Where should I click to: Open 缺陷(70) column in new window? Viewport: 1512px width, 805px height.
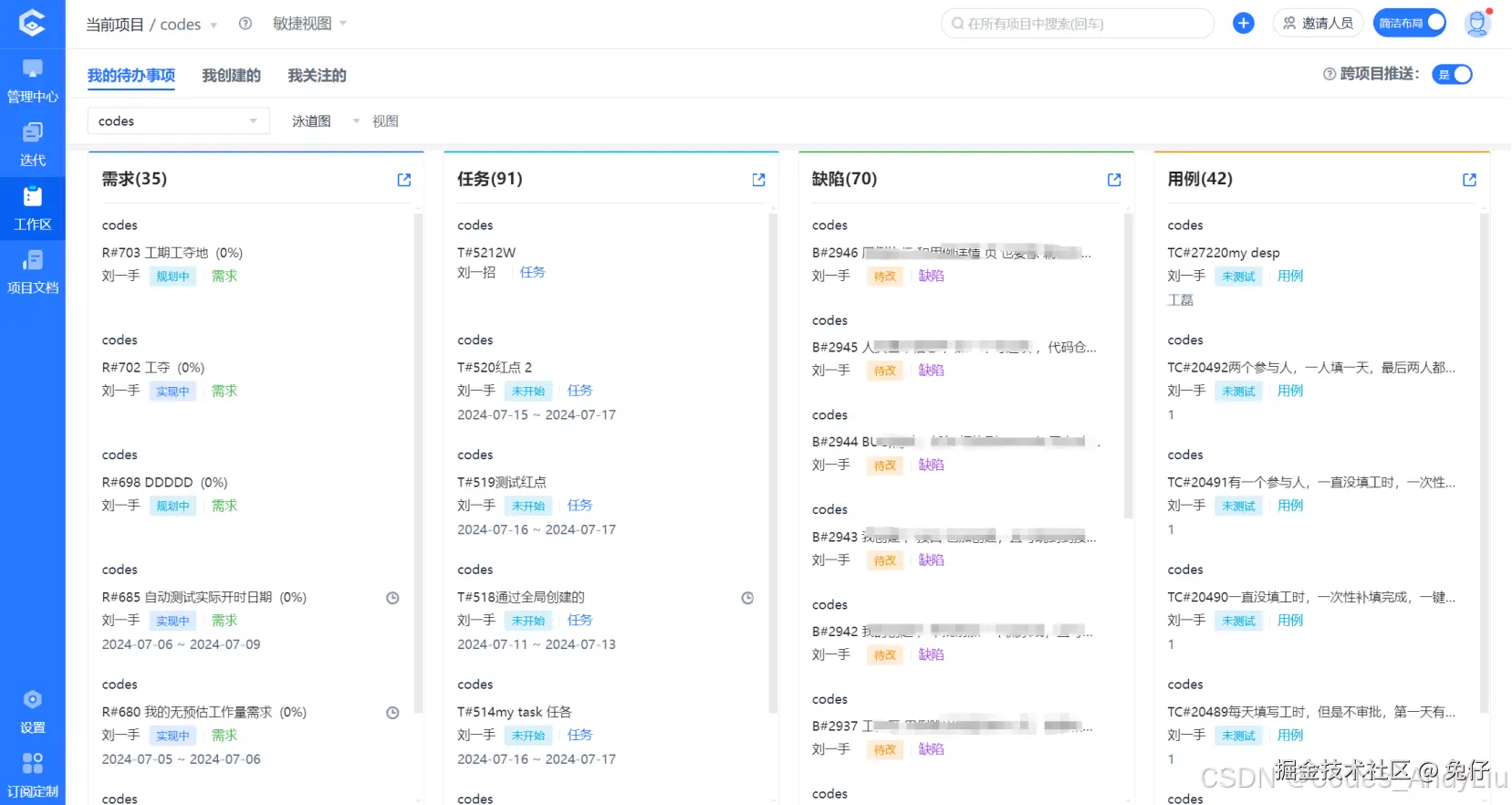(x=1114, y=180)
